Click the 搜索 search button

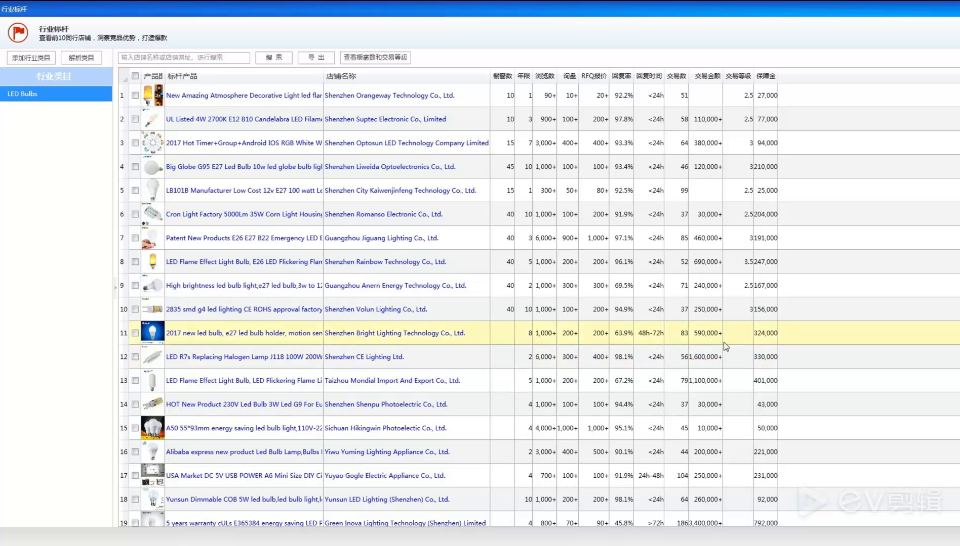[274, 58]
